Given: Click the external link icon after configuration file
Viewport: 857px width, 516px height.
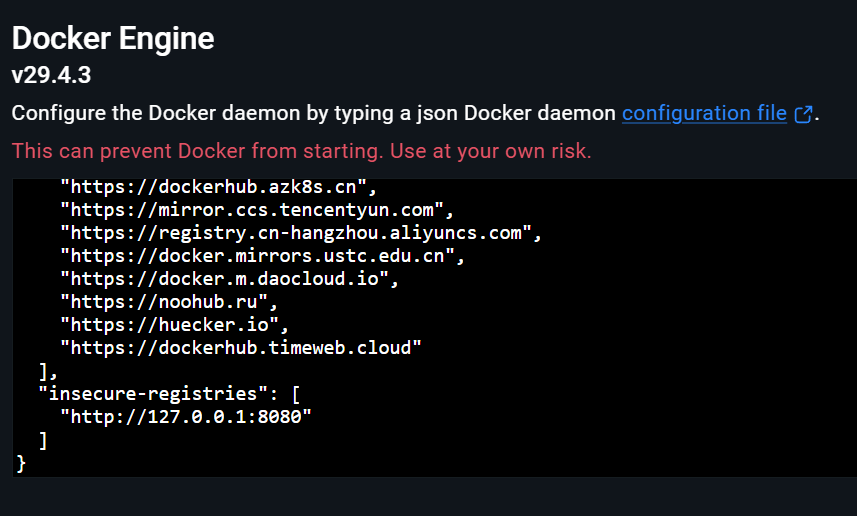Looking at the screenshot, I should pyautogui.click(x=803, y=114).
